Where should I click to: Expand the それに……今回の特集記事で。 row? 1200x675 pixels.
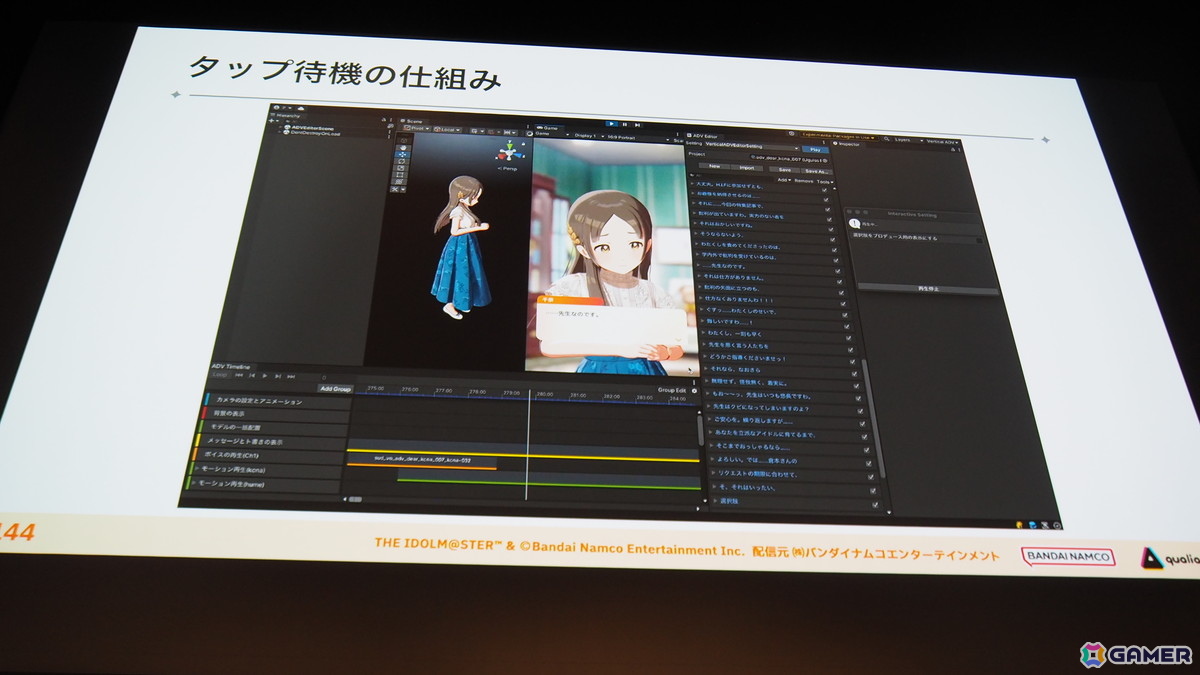coord(693,203)
